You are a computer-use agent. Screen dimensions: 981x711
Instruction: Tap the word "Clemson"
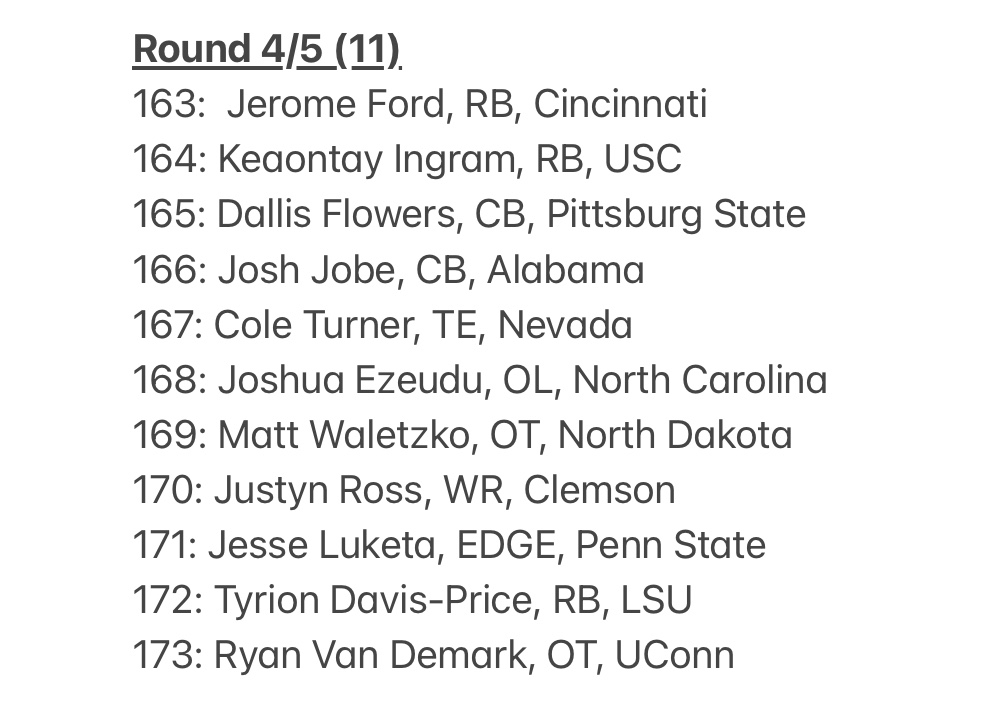(599, 490)
